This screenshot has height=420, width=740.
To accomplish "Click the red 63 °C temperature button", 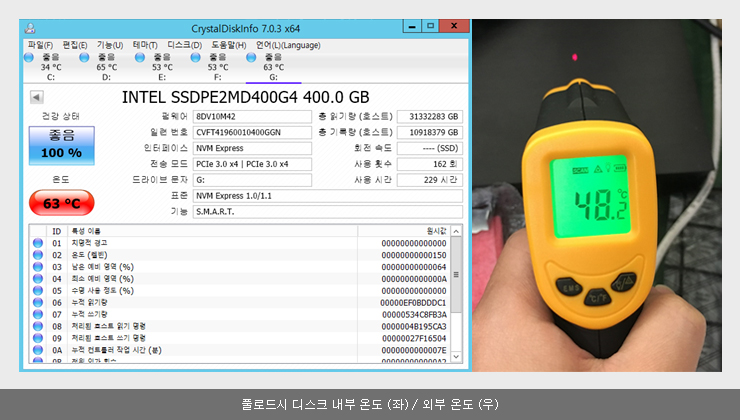I will tap(62, 203).
